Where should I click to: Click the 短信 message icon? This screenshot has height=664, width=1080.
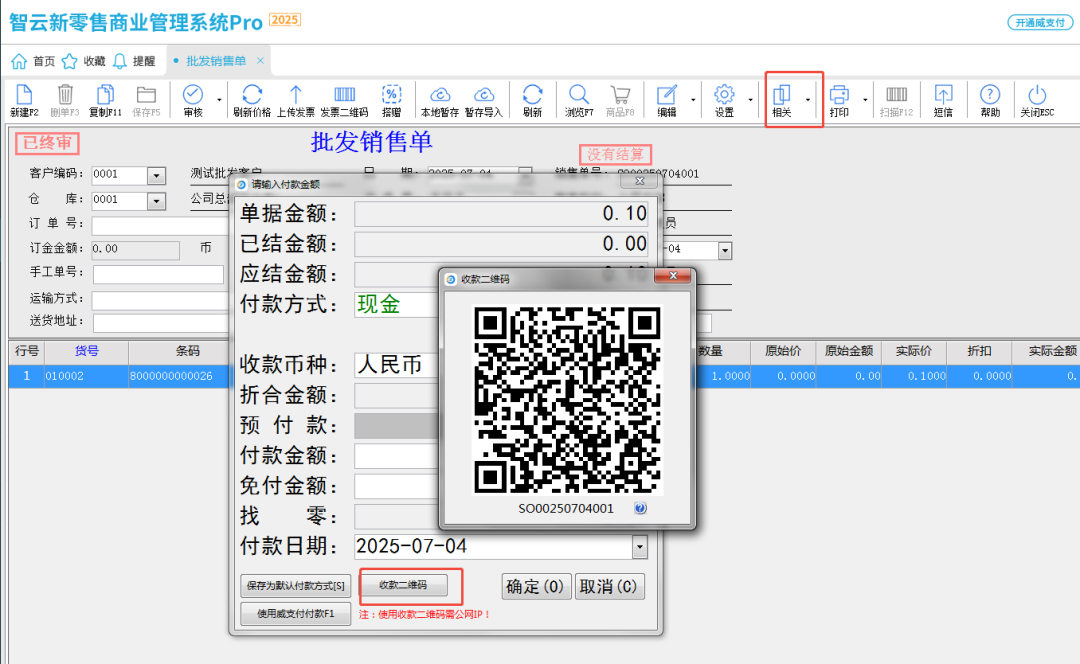[943, 94]
